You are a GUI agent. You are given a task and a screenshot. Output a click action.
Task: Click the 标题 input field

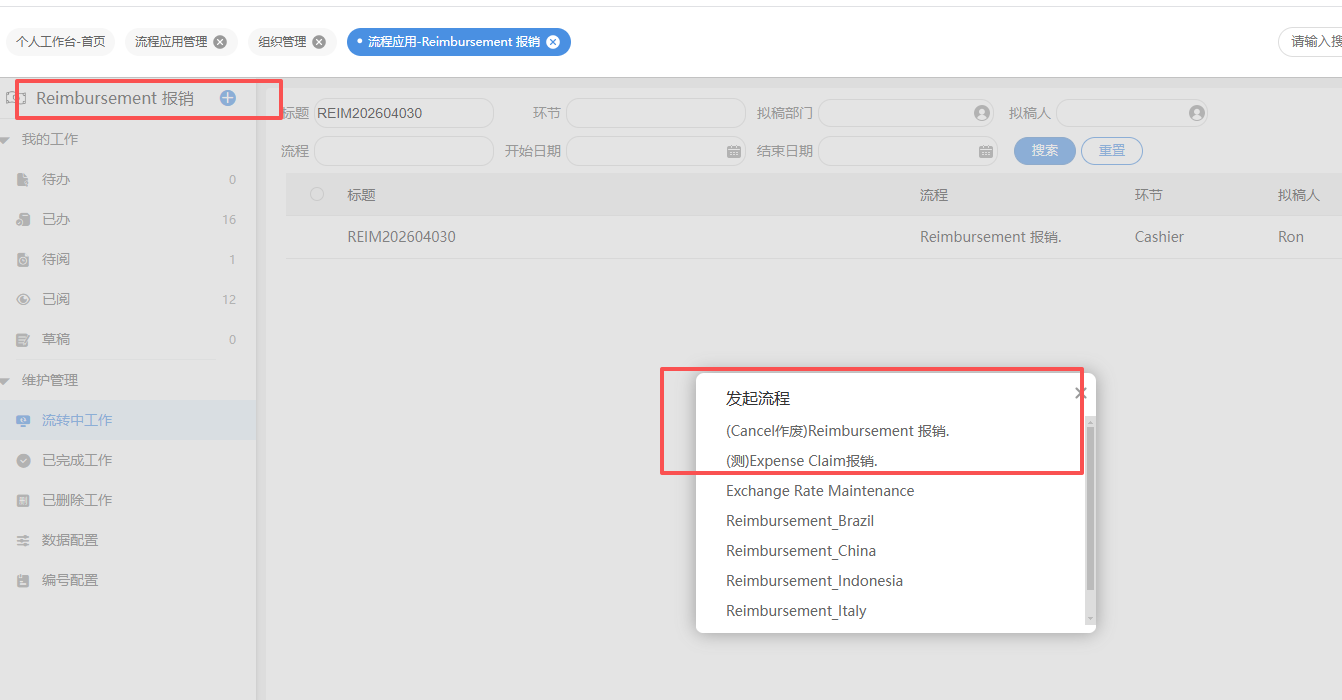pos(404,113)
